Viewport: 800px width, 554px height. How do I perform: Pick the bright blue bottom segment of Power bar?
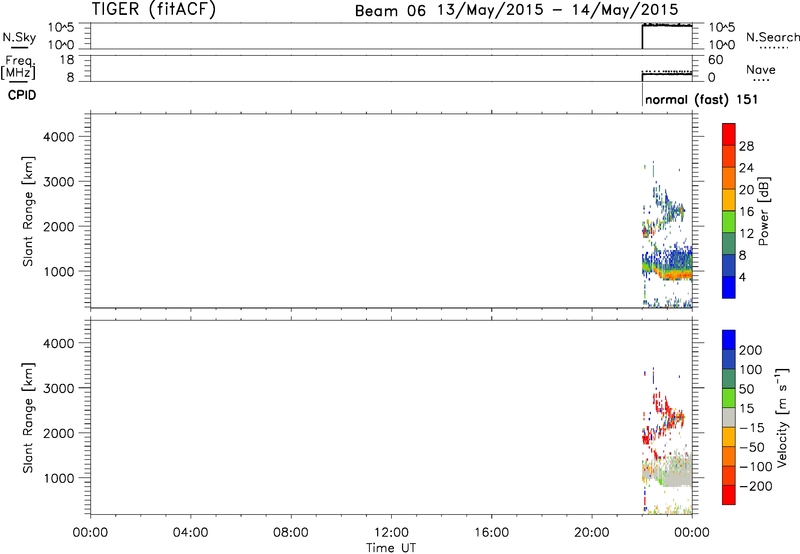(x=729, y=287)
